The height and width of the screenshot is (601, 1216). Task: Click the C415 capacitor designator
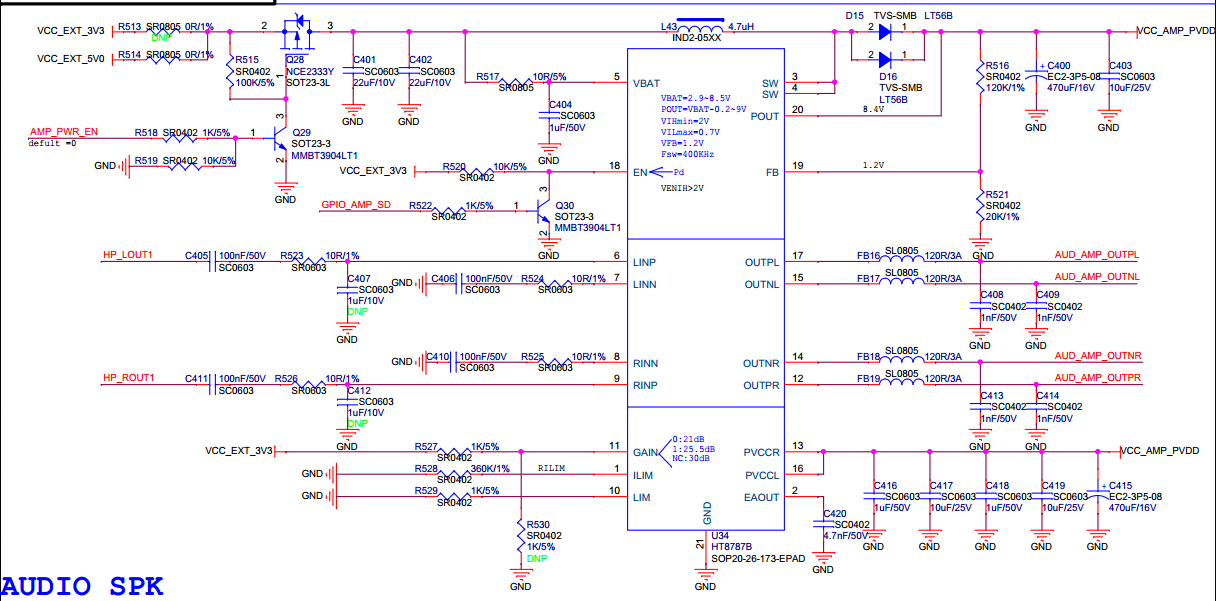1120,485
